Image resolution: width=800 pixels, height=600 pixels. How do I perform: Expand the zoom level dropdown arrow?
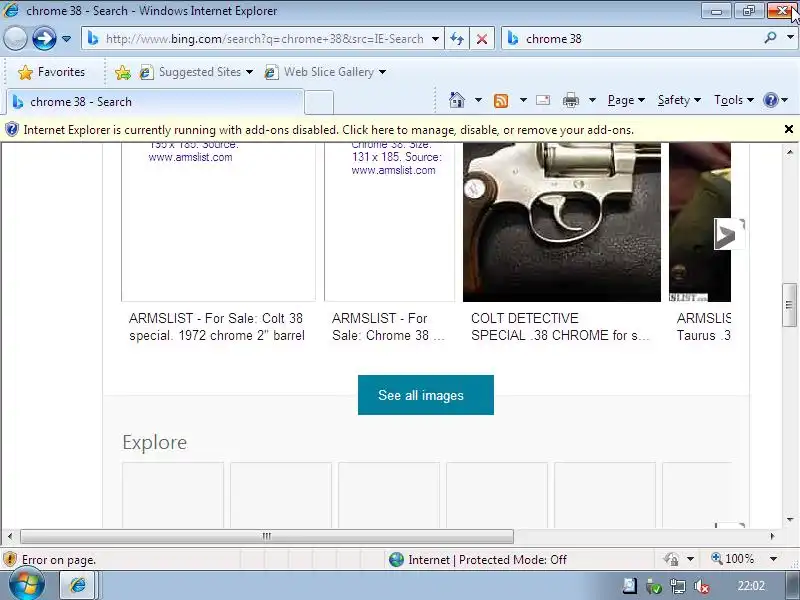coord(773,559)
